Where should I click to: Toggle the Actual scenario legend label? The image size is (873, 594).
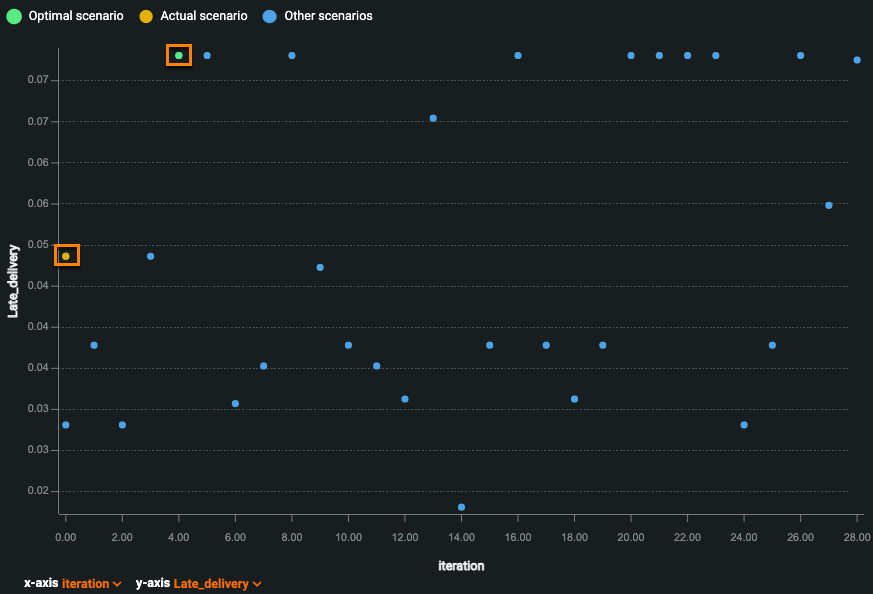point(203,16)
